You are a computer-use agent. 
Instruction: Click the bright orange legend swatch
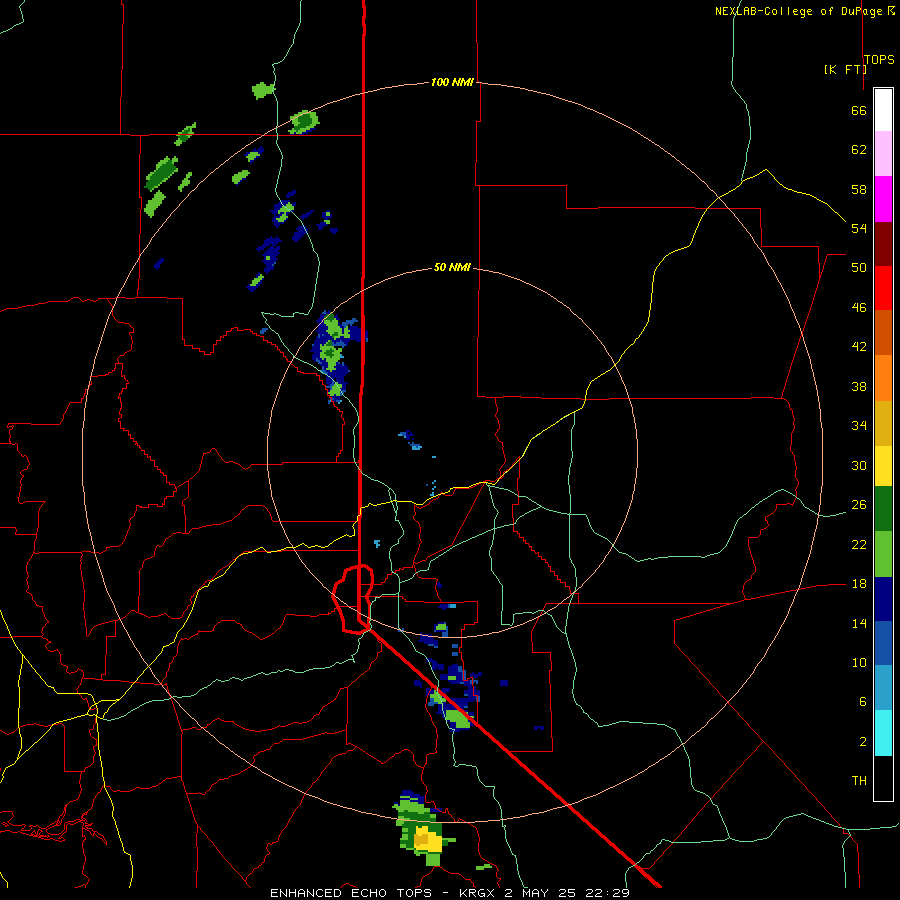pyautogui.click(x=883, y=378)
